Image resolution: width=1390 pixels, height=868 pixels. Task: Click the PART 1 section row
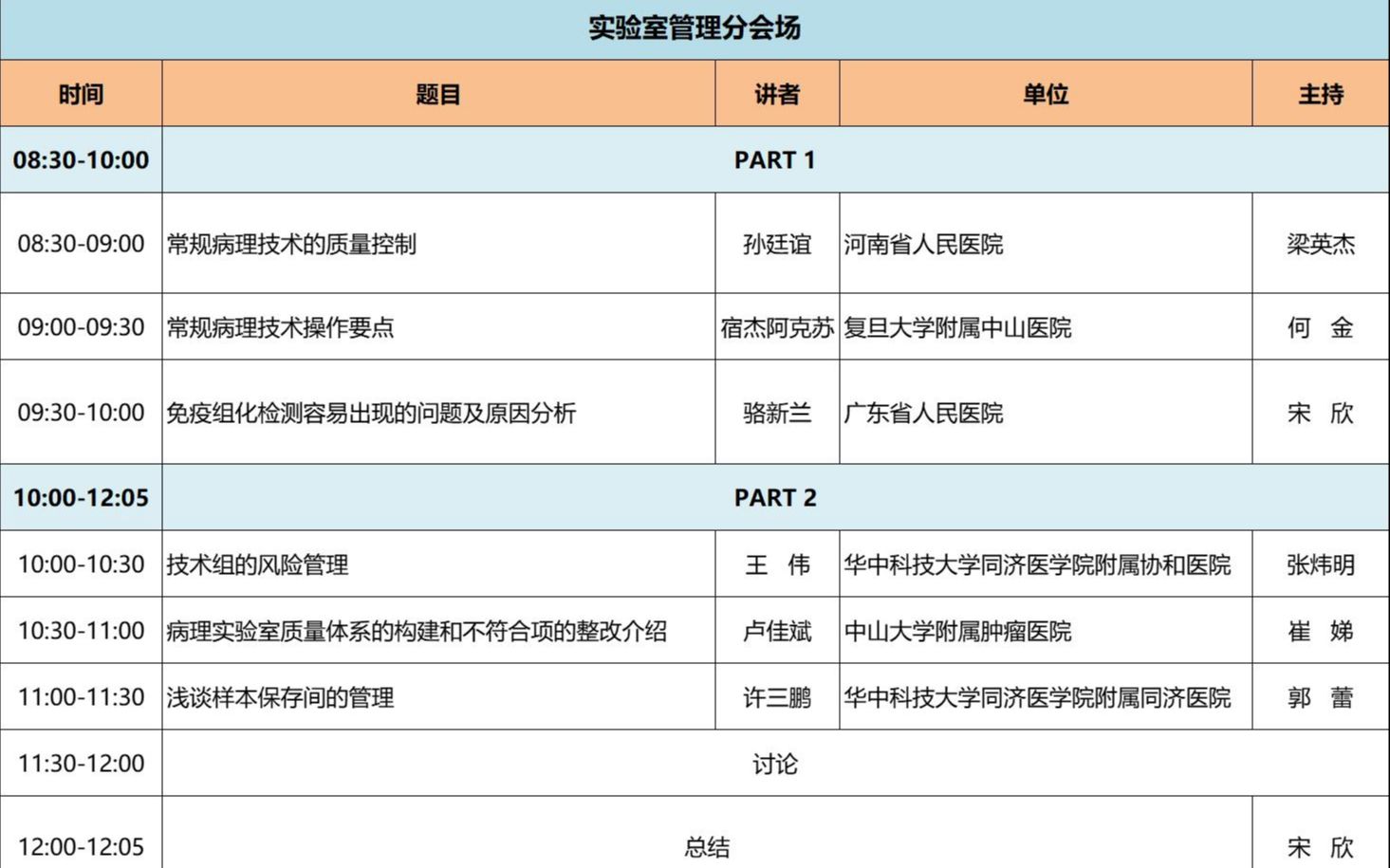(774, 159)
